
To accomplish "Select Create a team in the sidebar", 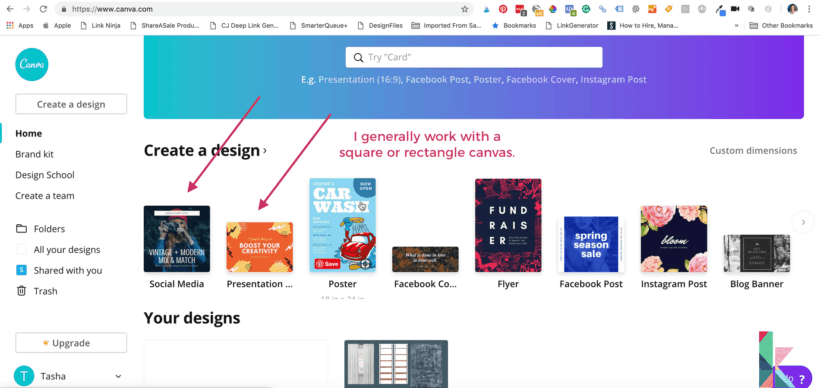I will click(45, 196).
